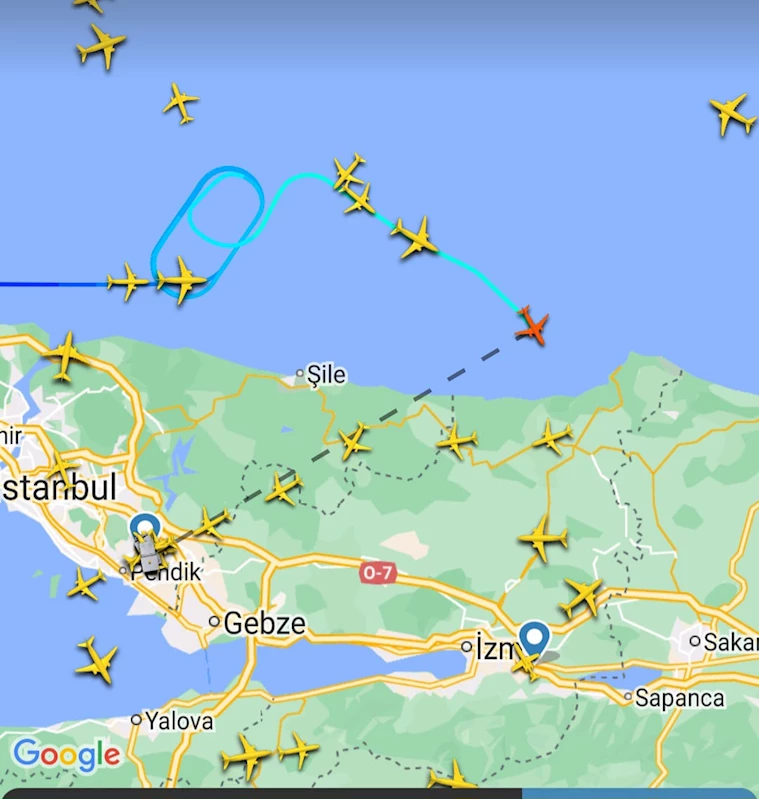Viewport: 759px width, 799px height.
Task: Click the Istanbul city label
Action: click(x=59, y=487)
